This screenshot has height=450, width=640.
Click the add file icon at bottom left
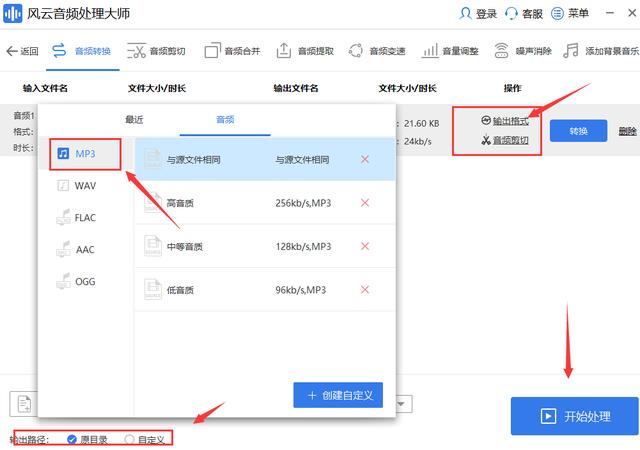point(24,403)
